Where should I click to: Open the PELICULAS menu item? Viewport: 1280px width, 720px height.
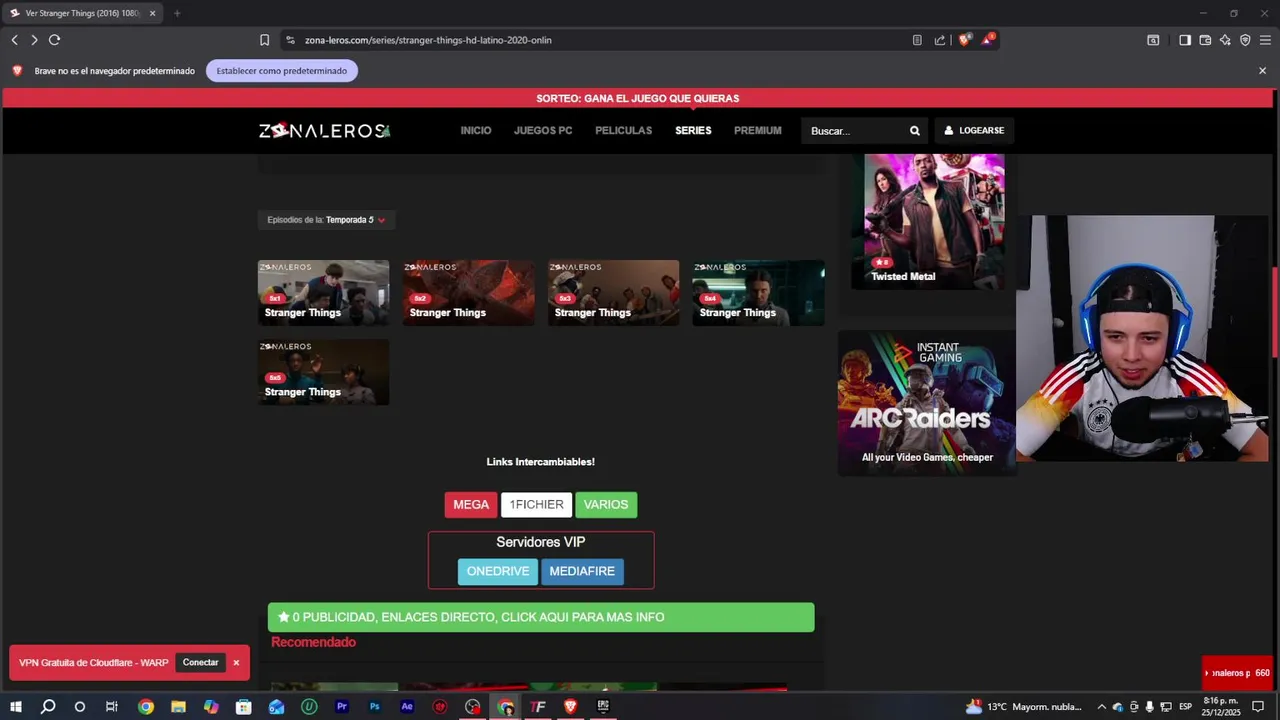(623, 131)
